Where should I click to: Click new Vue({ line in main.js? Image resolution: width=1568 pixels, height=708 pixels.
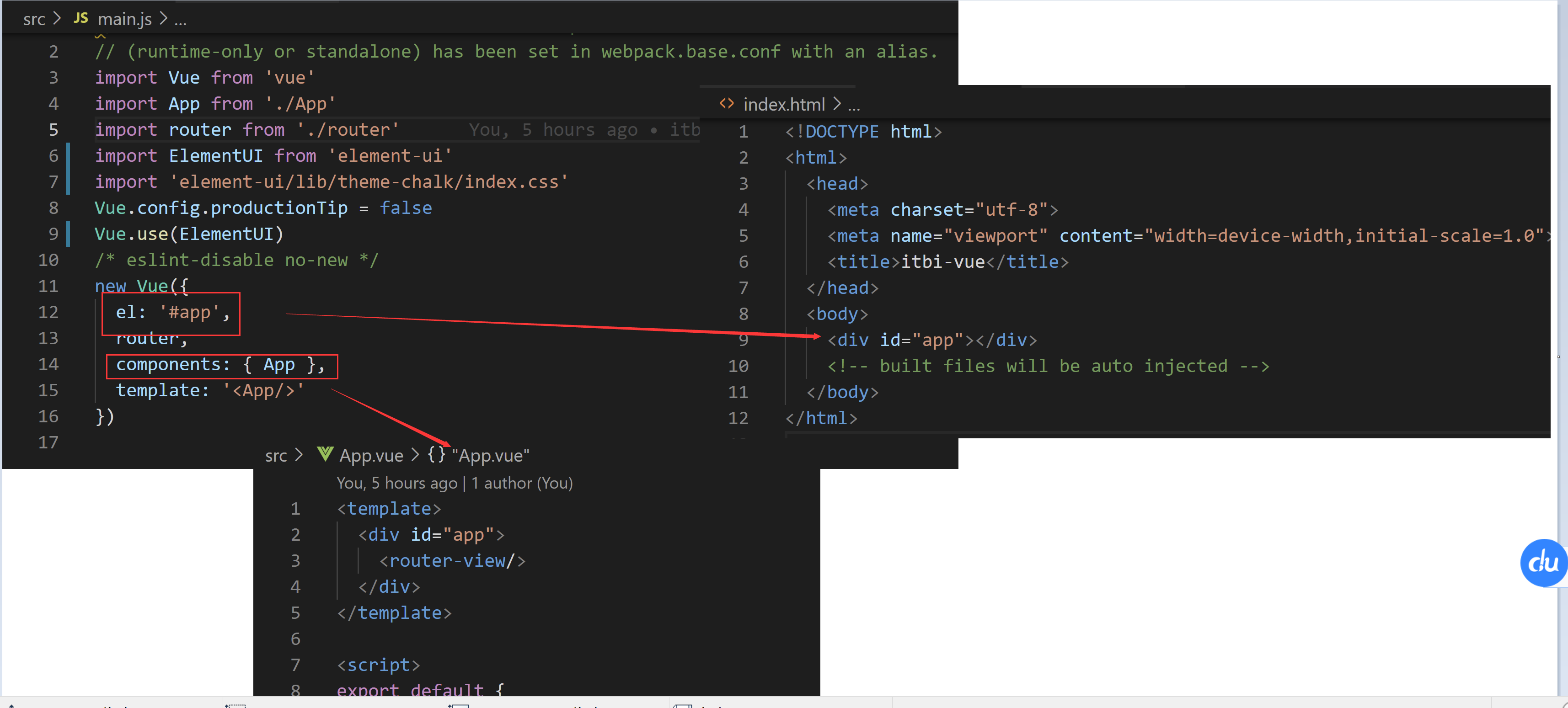(x=141, y=286)
